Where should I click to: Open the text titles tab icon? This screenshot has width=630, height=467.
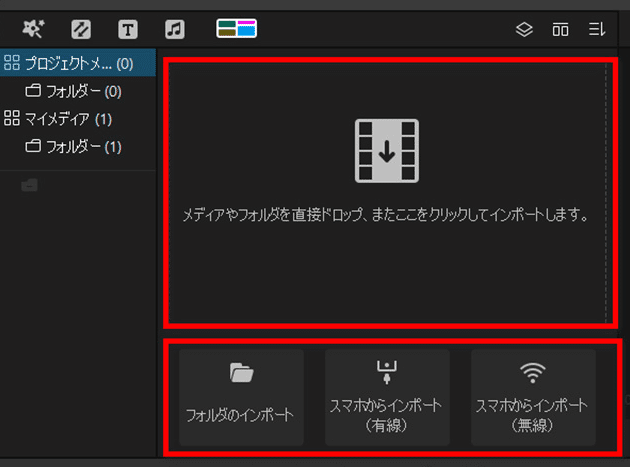click(x=128, y=29)
